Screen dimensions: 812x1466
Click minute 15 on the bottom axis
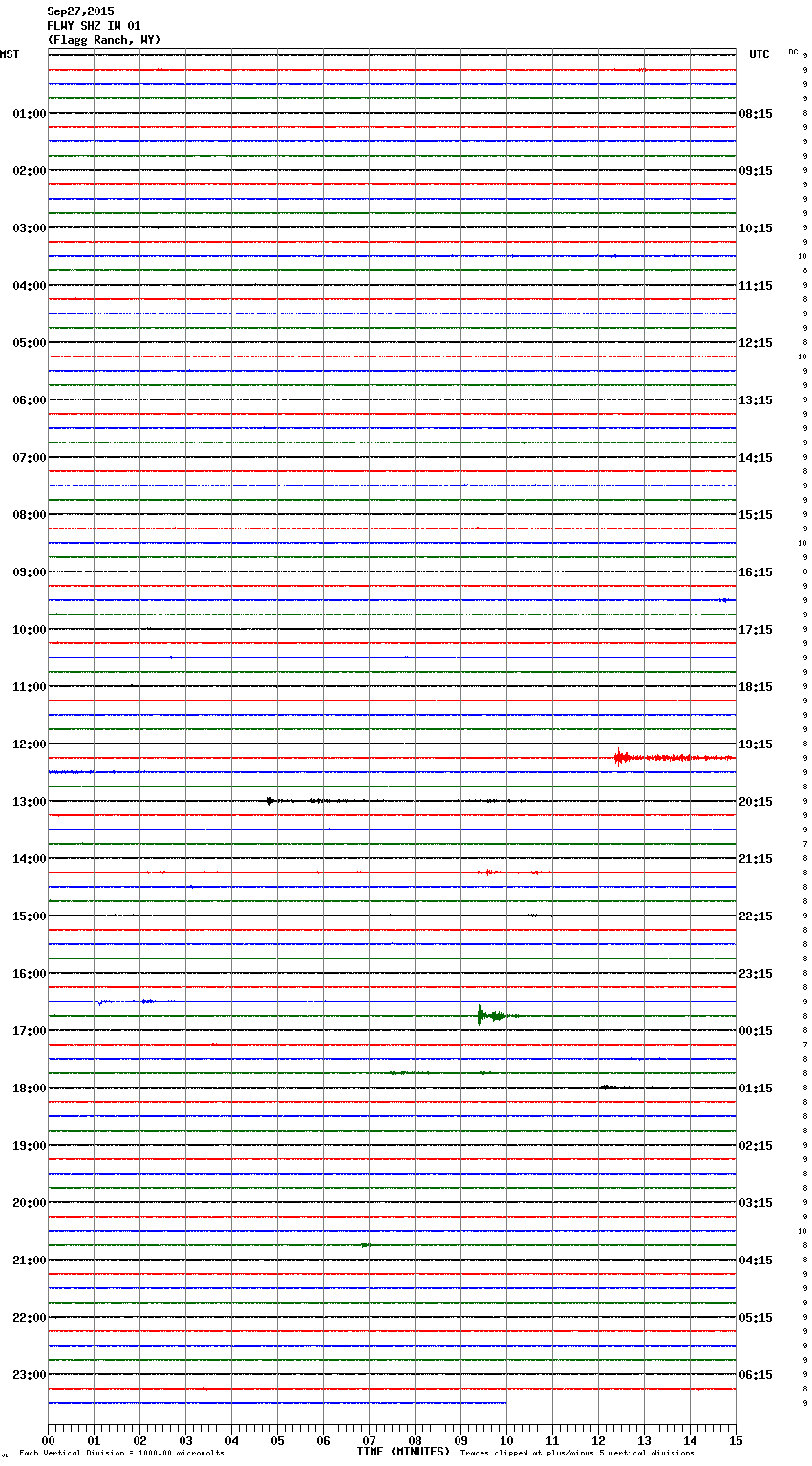[736, 1440]
